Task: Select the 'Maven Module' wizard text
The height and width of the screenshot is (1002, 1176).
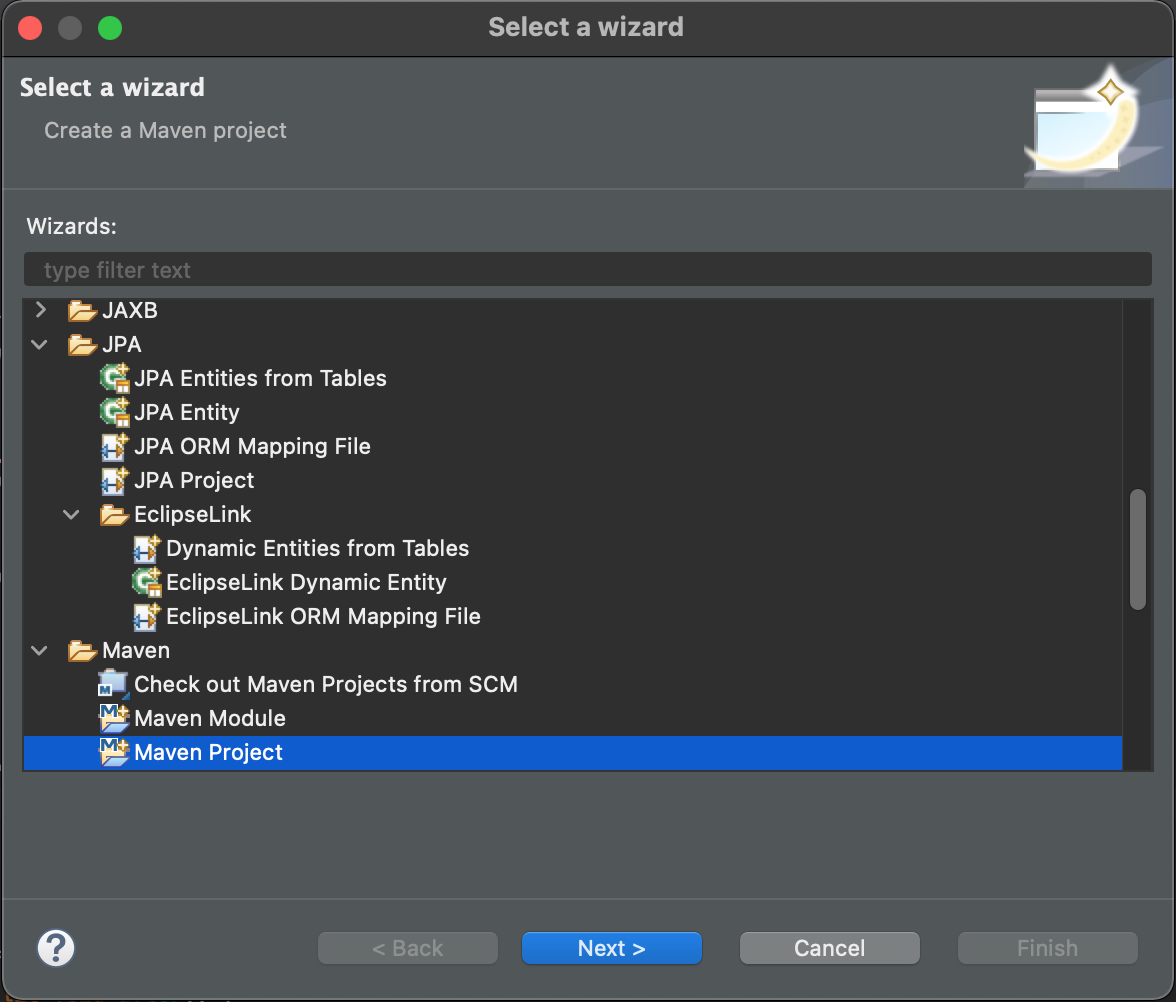Action: pyautogui.click(x=210, y=718)
